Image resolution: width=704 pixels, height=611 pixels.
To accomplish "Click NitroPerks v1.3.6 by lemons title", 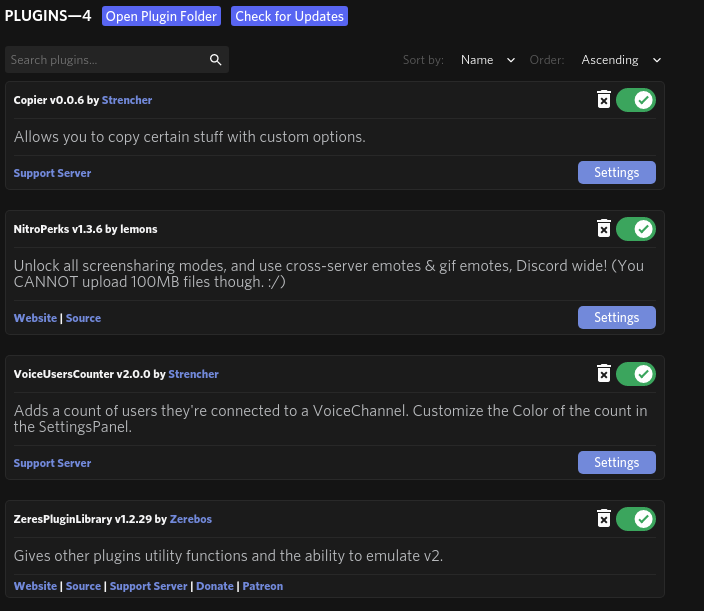I will tap(85, 229).
